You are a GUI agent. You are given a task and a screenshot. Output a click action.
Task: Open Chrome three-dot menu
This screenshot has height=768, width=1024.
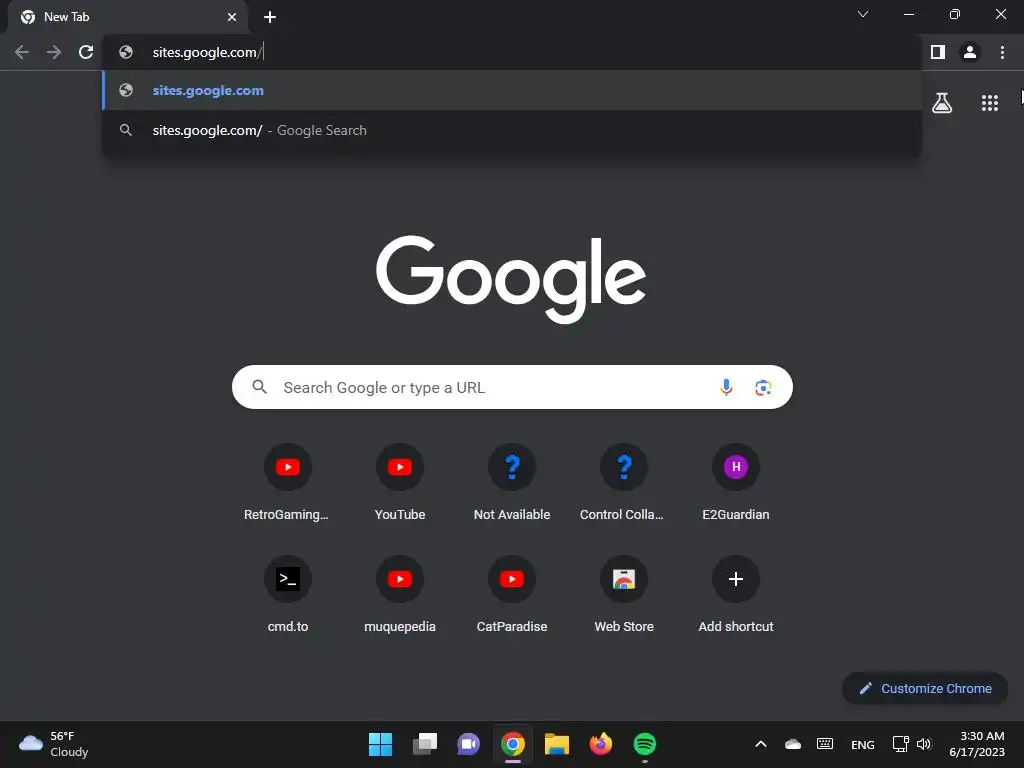(1002, 52)
